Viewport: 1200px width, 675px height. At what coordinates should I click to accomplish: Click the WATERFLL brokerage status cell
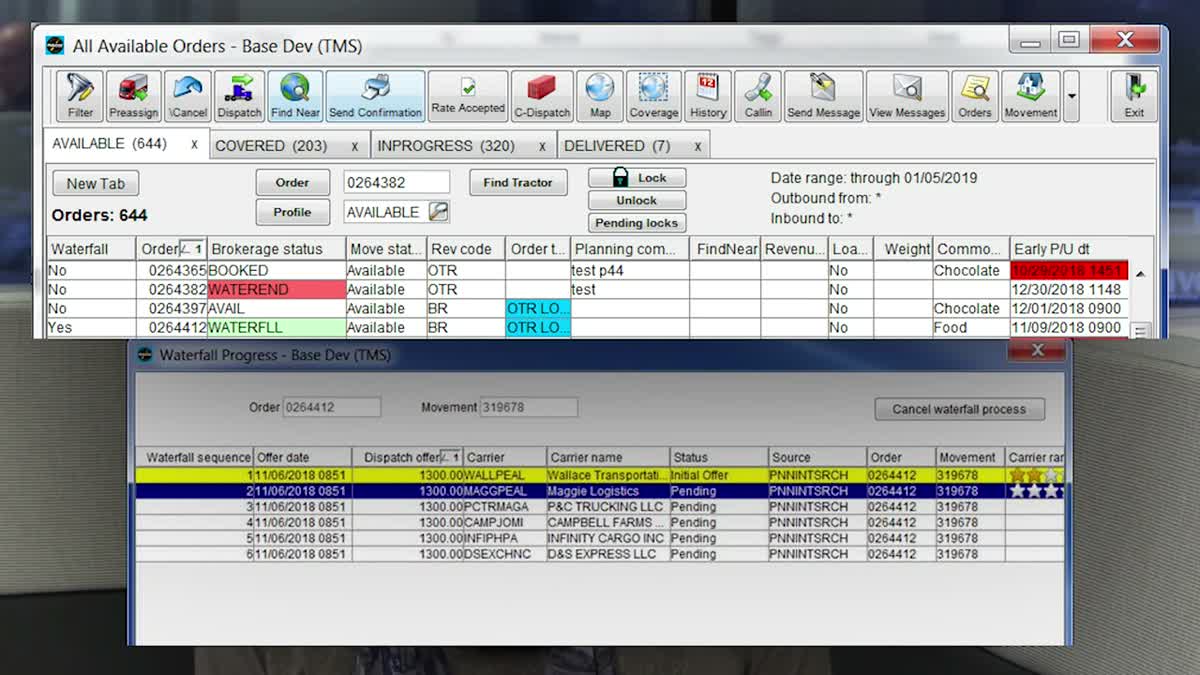pos(277,328)
